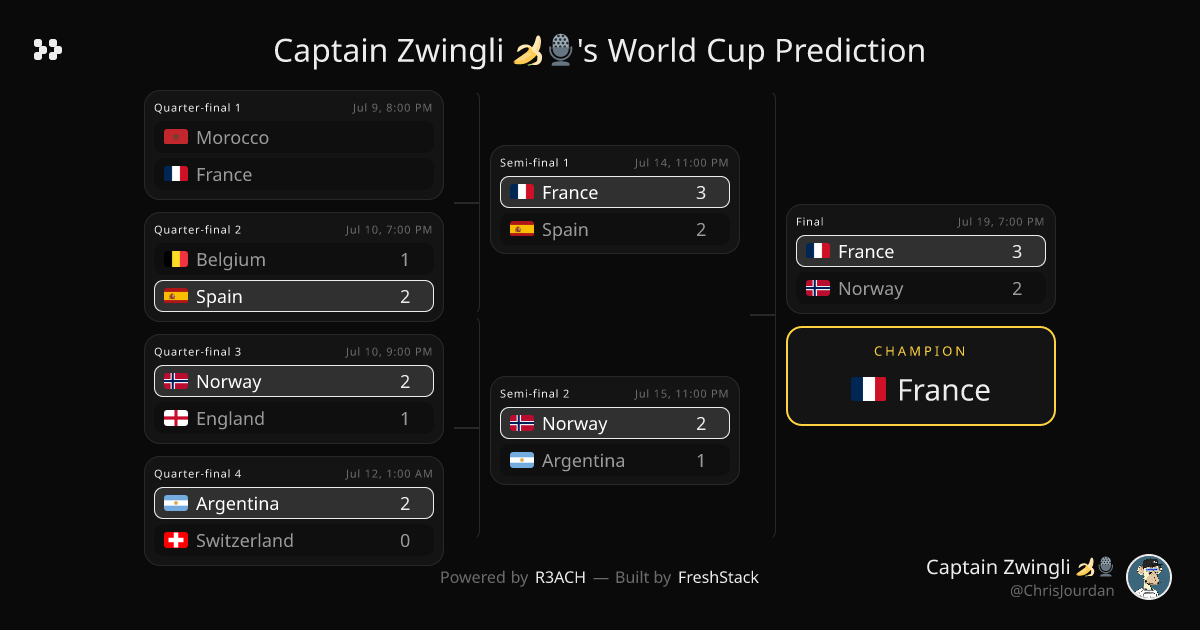Click the Argentina flag in Semi-final 2
The image size is (1200, 630).
pos(522,460)
